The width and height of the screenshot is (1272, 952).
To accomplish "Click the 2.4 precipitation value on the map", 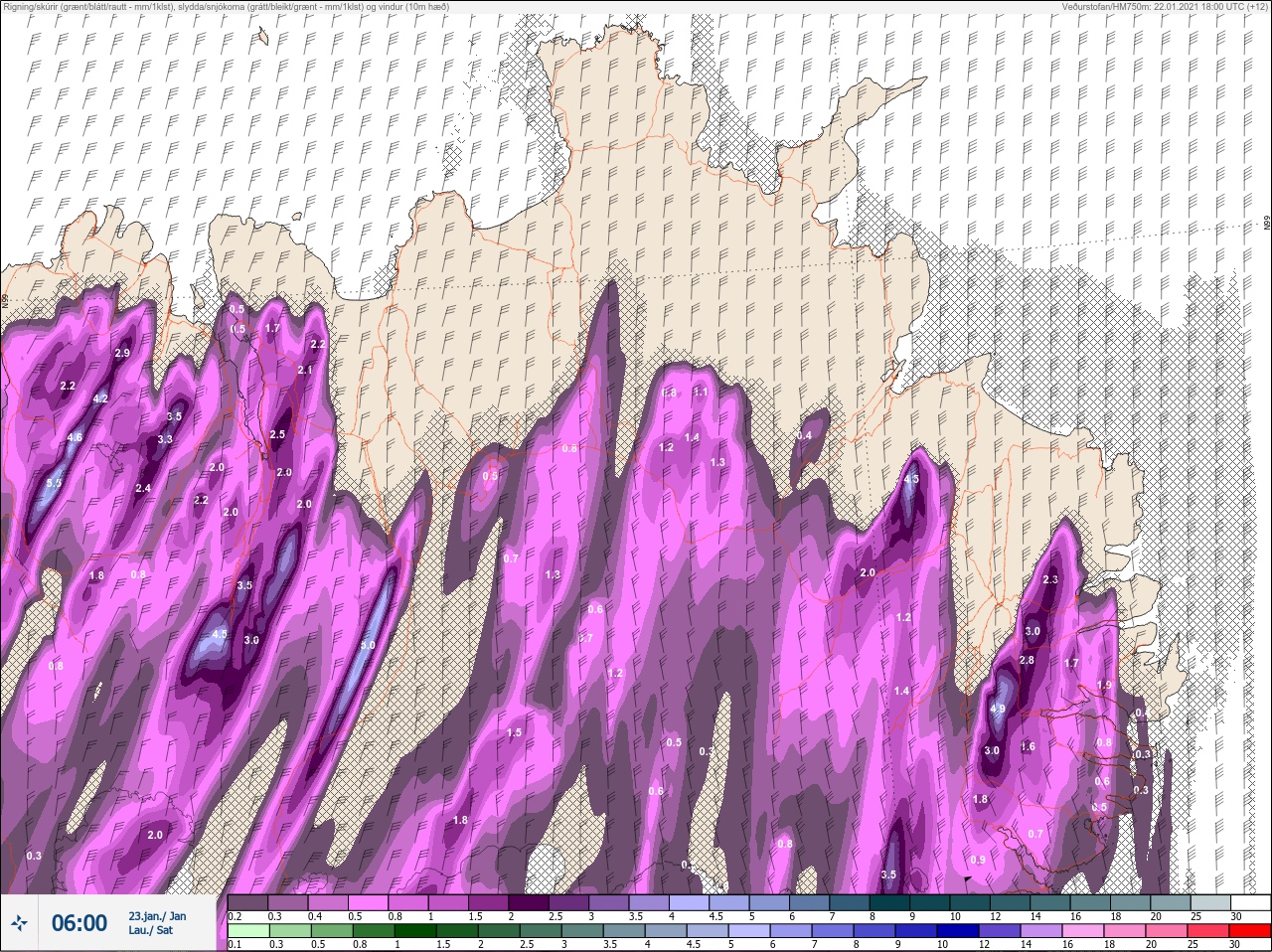I will pos(143,488).
